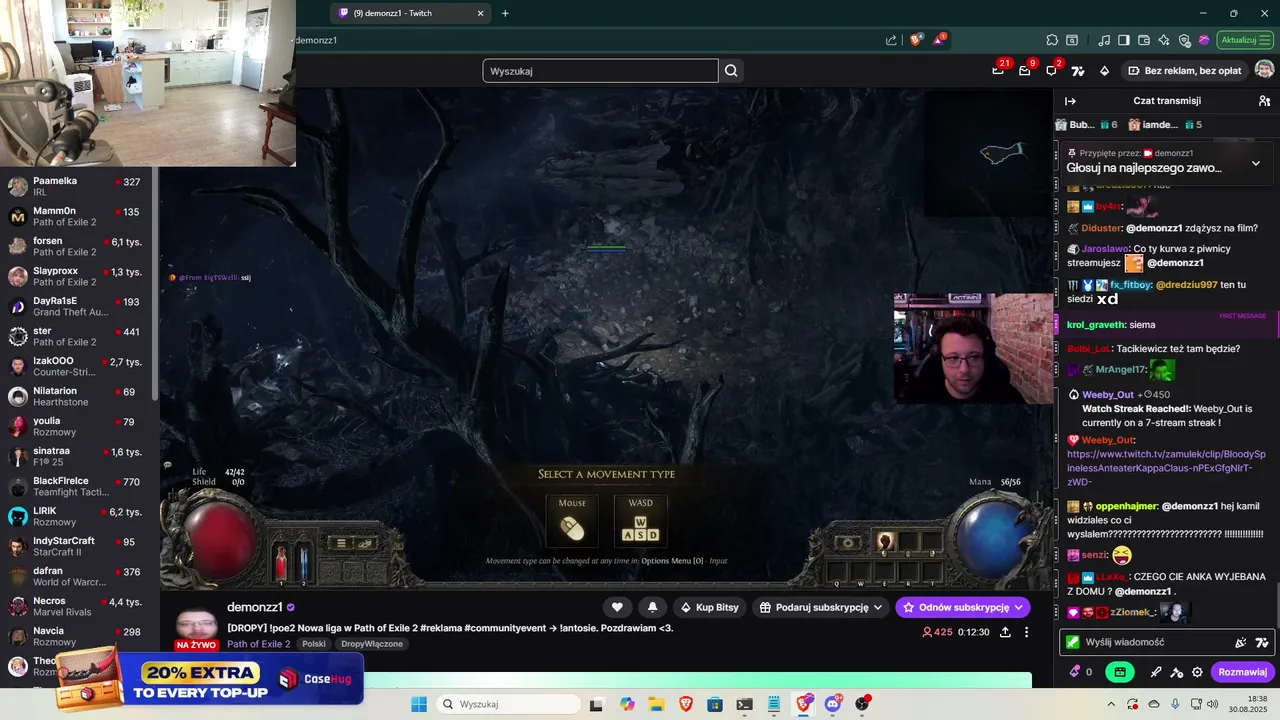Toggle notification bell for demonzz1

point(653,607)
